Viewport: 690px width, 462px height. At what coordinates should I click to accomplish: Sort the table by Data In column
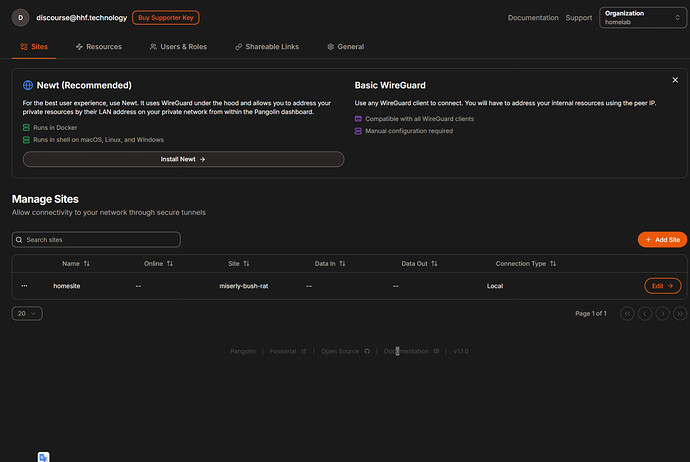330,264
